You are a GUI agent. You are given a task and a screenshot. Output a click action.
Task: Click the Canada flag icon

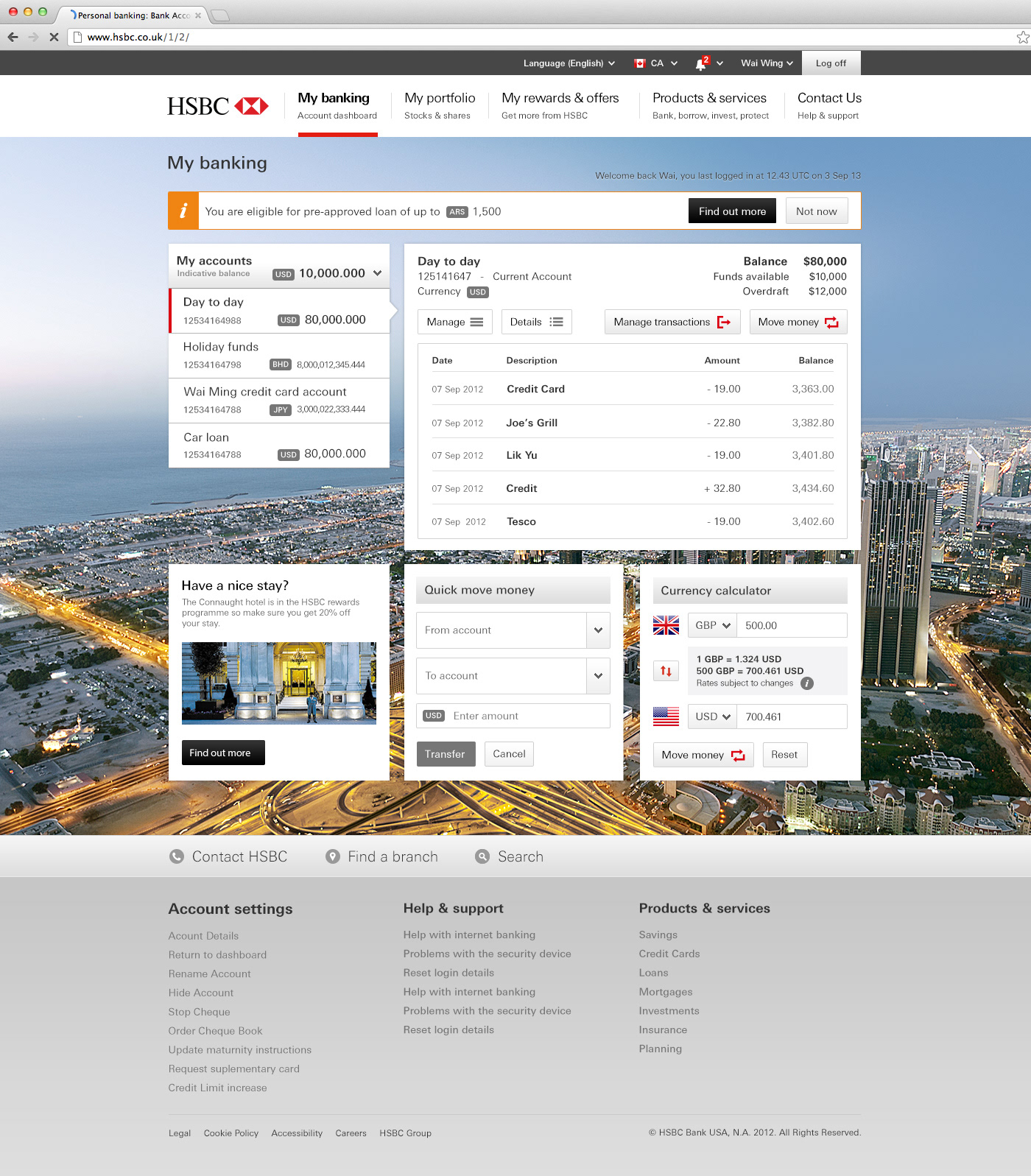tap(640, 63)
